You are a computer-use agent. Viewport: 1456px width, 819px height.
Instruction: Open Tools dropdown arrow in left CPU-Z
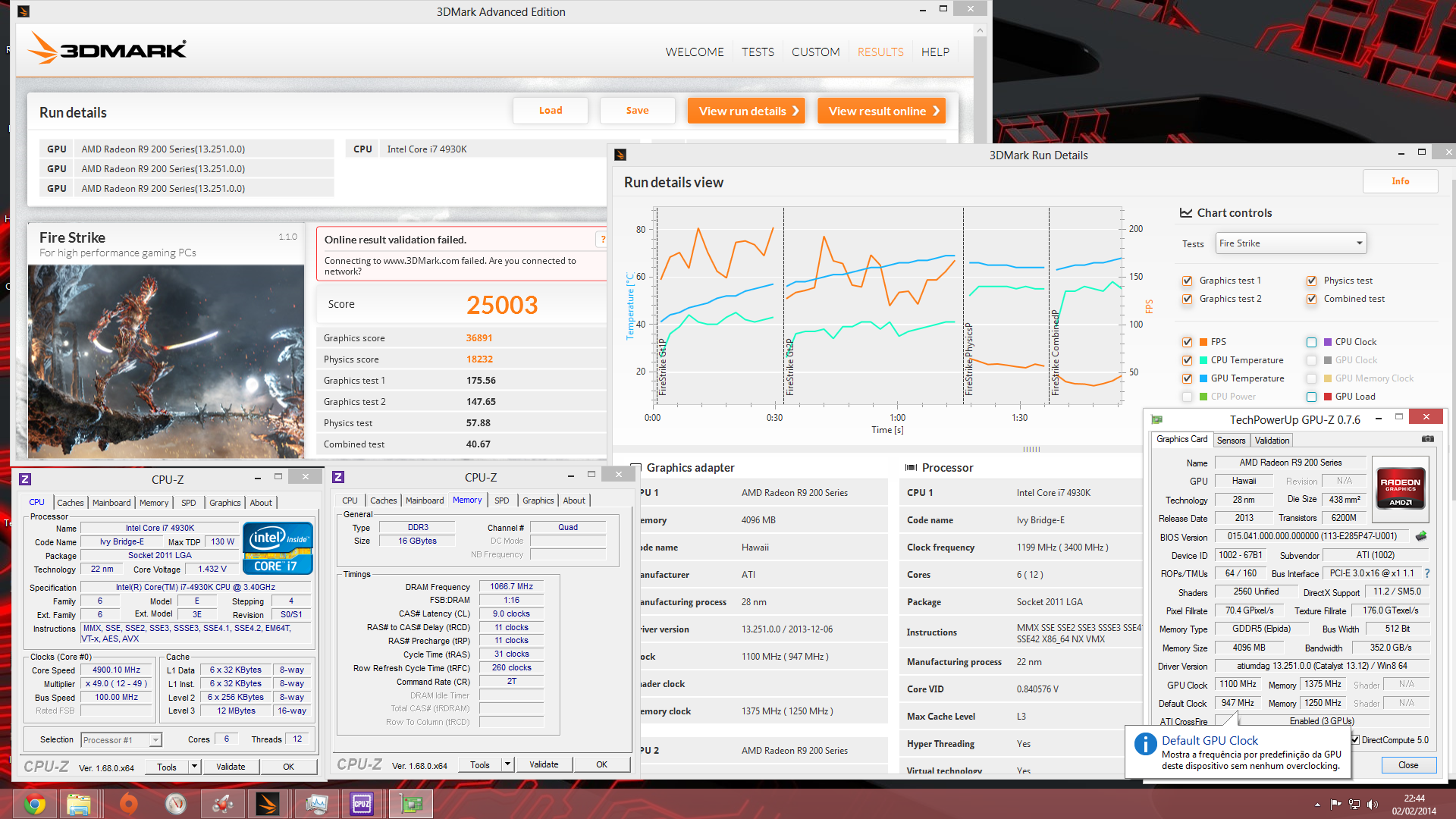pos(195,767)
